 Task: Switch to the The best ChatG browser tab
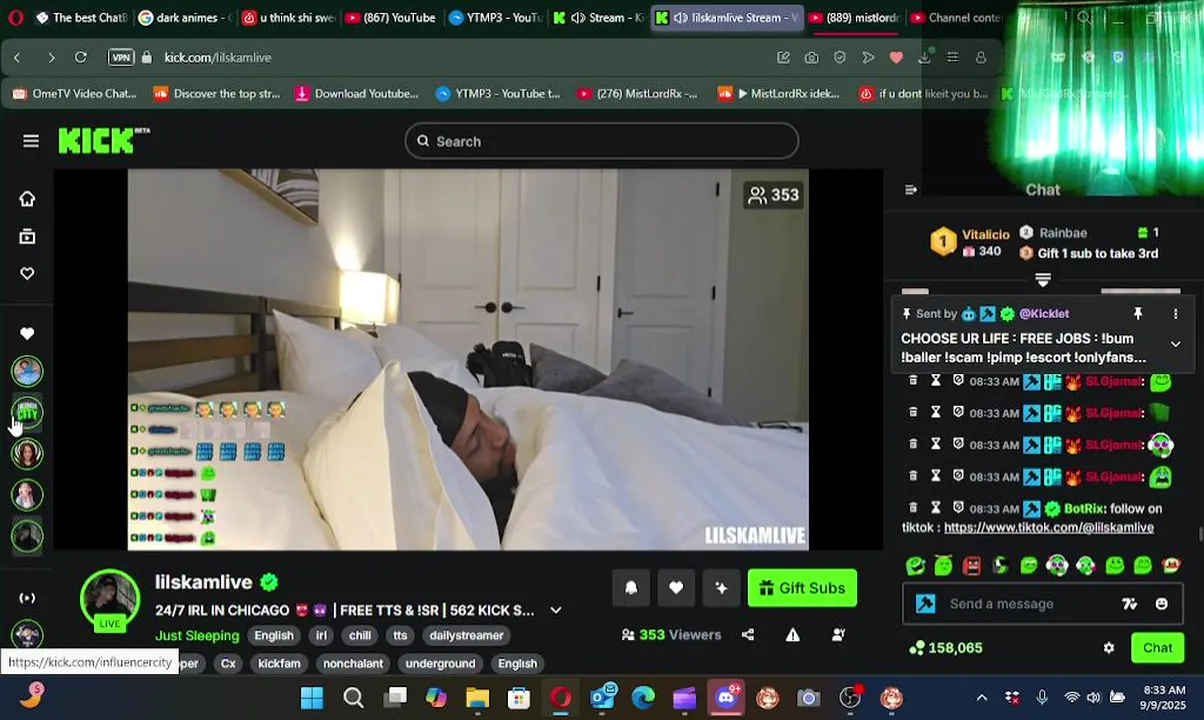80,17
